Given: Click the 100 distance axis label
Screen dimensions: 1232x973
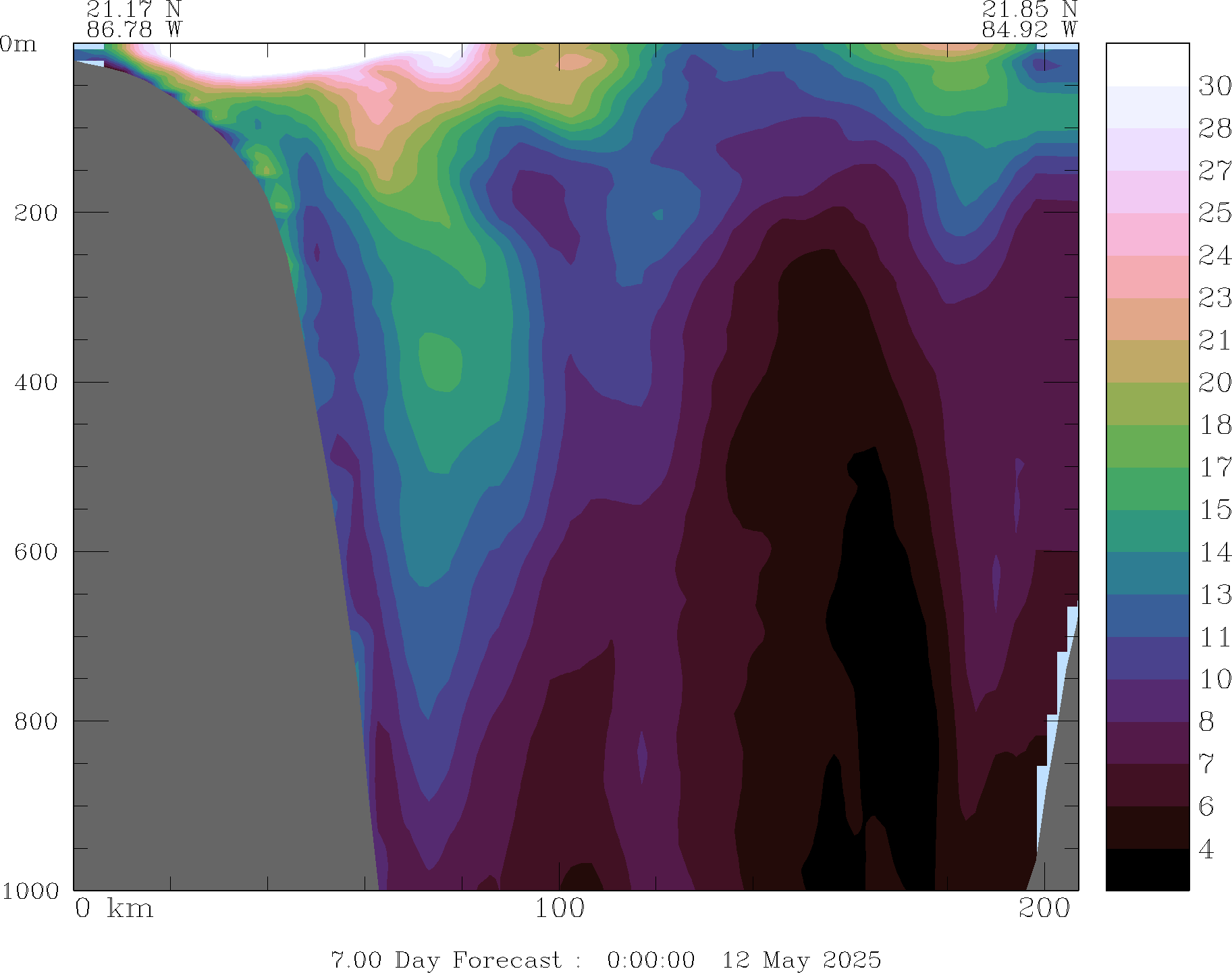Looking at the screenshot, I should pos(560,908).
